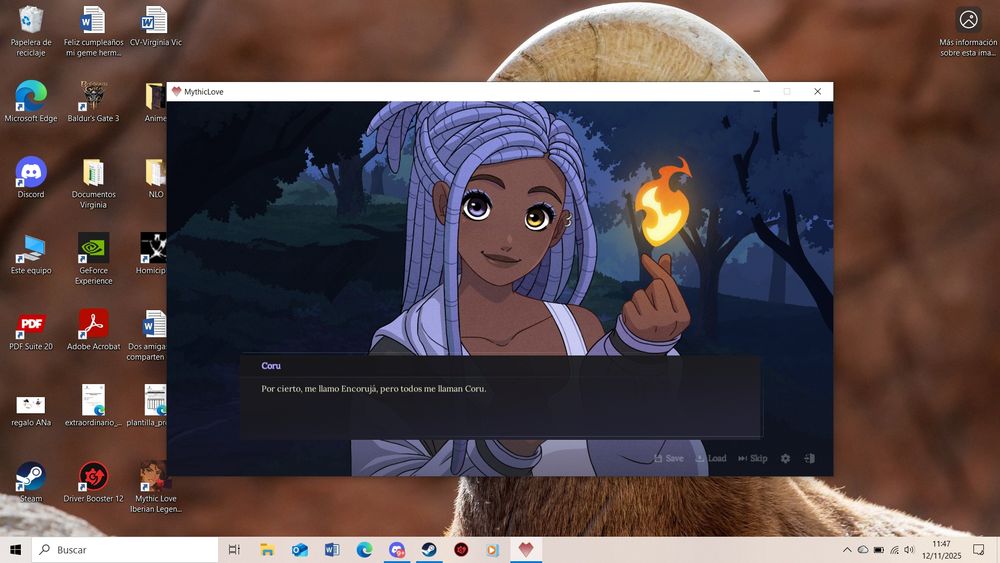Click the exit-door icon in the game menu
1000x563 pixels.
(809, 458)
